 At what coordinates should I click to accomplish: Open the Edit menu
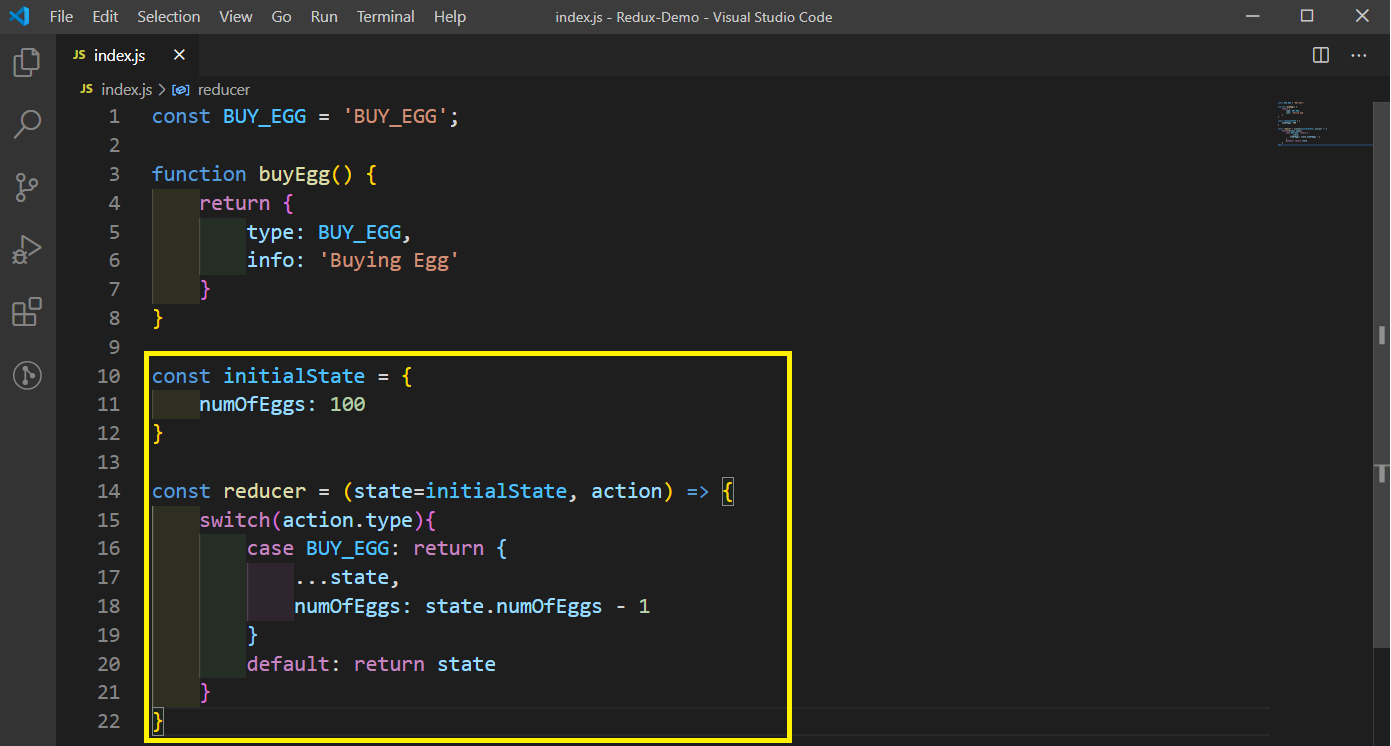click(105, 16)
